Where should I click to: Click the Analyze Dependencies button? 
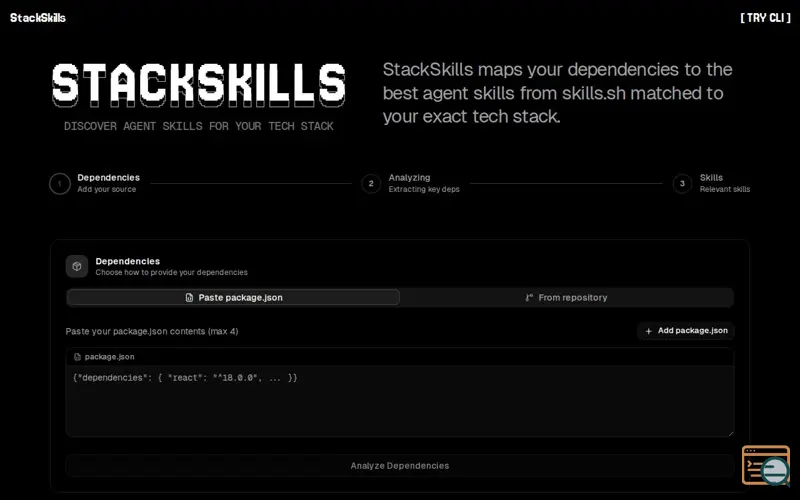pos(400,466)
